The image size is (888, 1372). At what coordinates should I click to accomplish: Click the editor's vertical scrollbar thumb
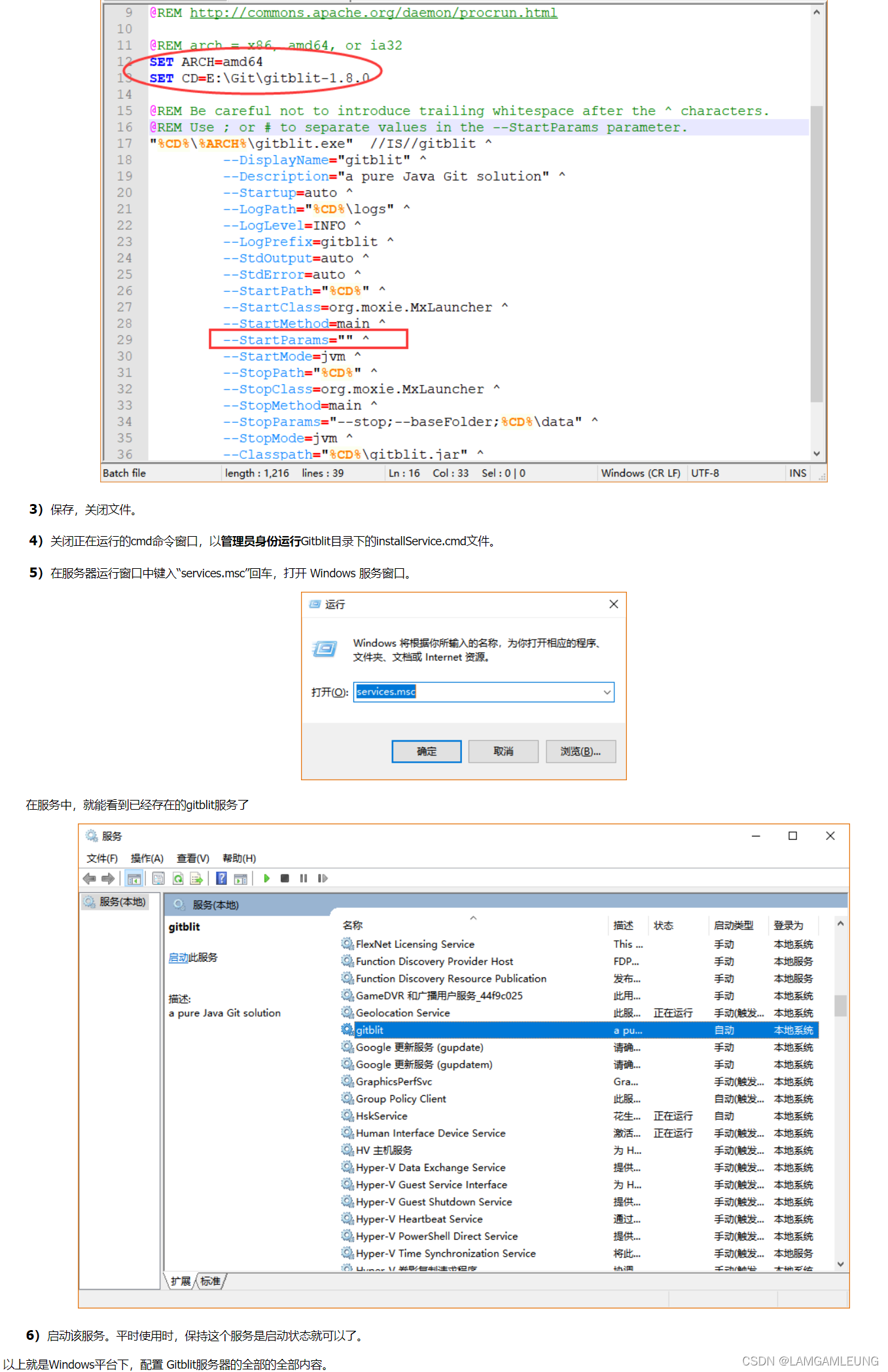click(x=816, y=253)
